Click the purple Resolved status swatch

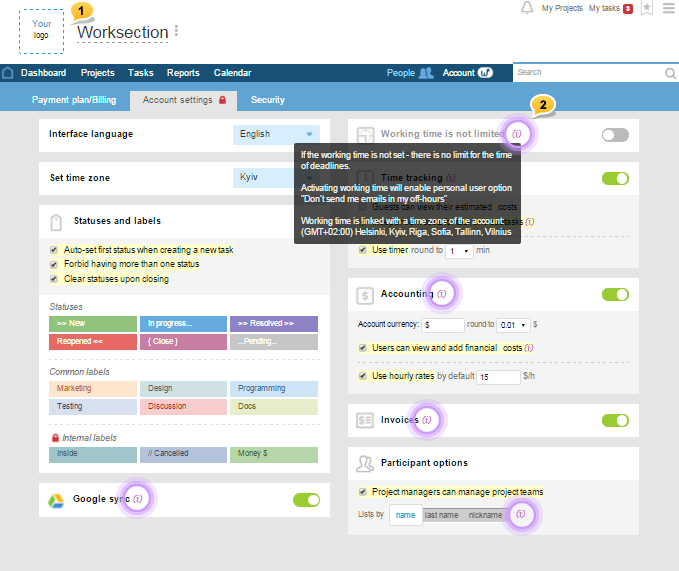click(x=274, y=324)
